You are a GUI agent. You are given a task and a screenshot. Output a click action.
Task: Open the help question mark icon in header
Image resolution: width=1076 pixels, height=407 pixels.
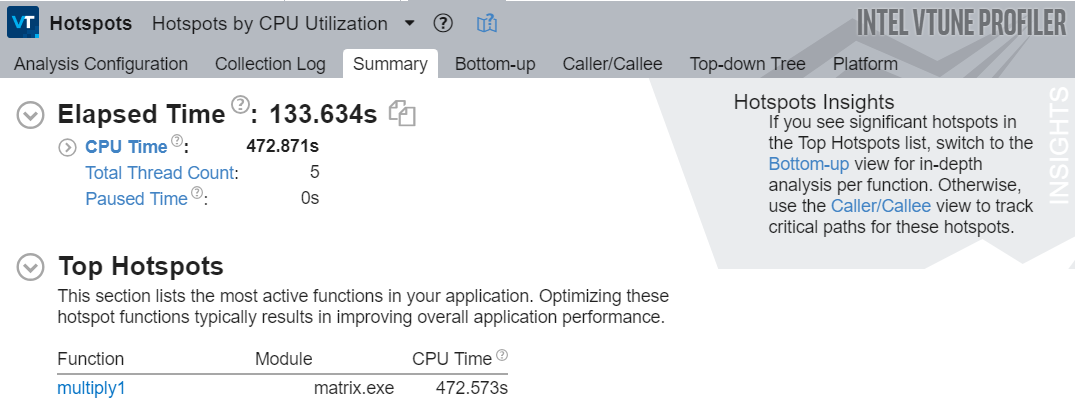pyautogui.click(x=444, y=23)
